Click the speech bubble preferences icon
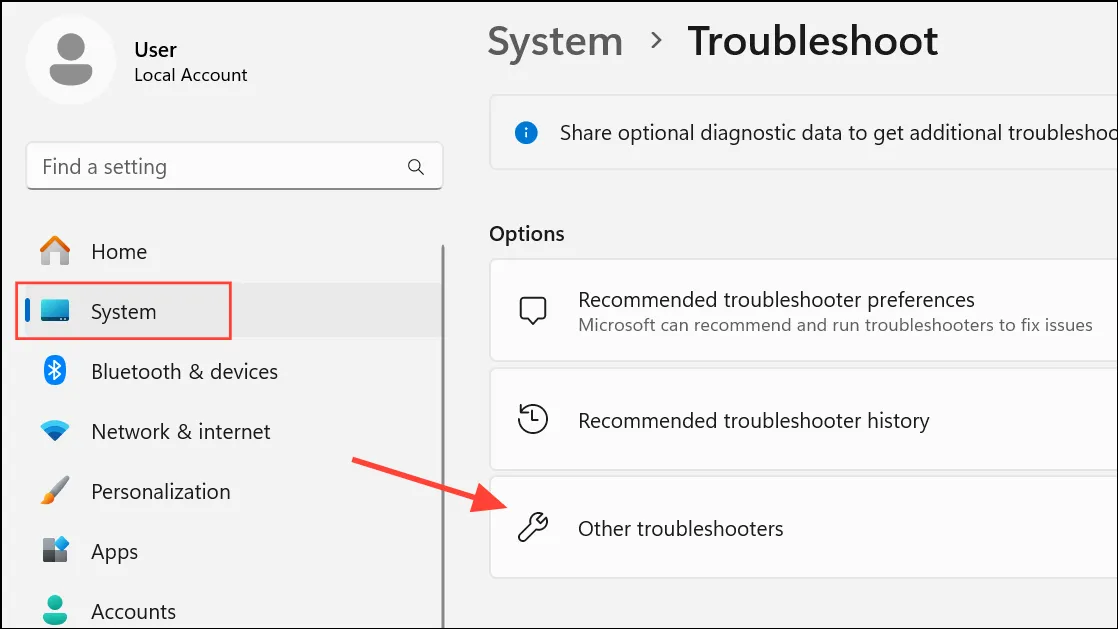This screenshot has height=629, width=1118. coord(533,311)
